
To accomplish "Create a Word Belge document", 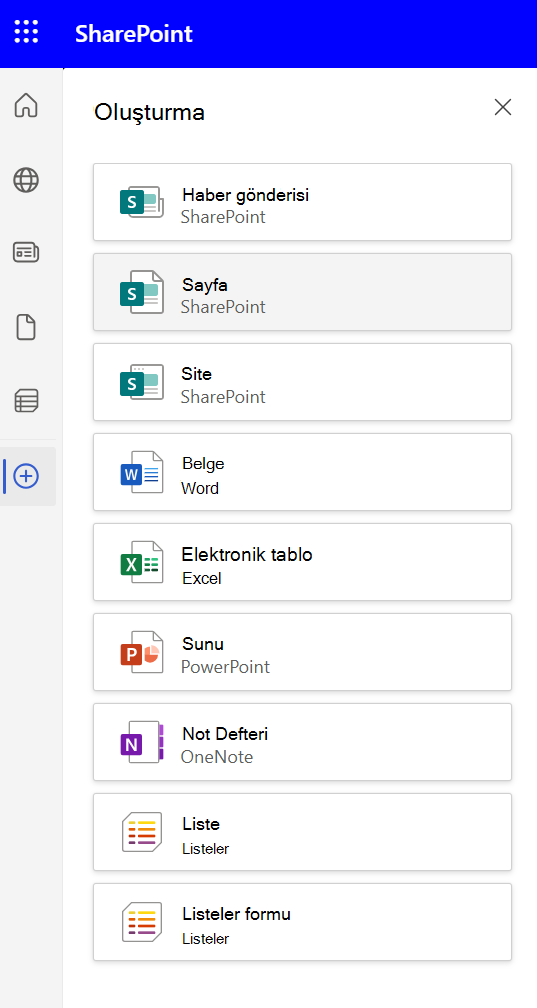I will 302,472.
